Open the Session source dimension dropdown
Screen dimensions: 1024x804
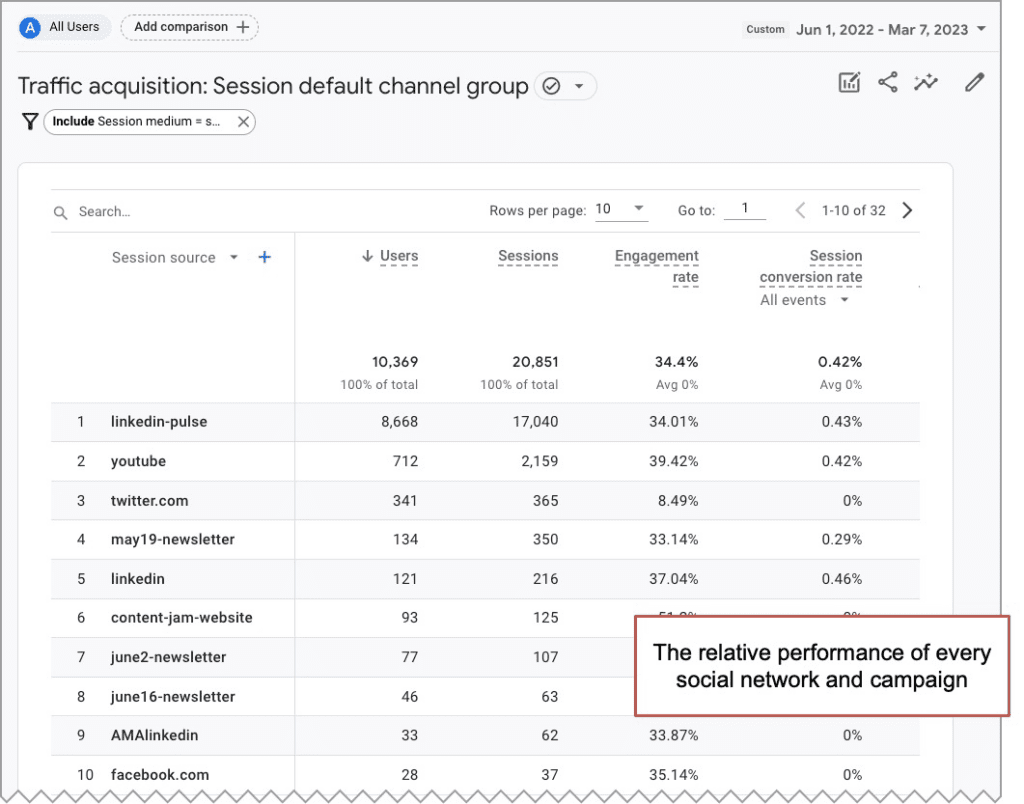pos(233,257)
